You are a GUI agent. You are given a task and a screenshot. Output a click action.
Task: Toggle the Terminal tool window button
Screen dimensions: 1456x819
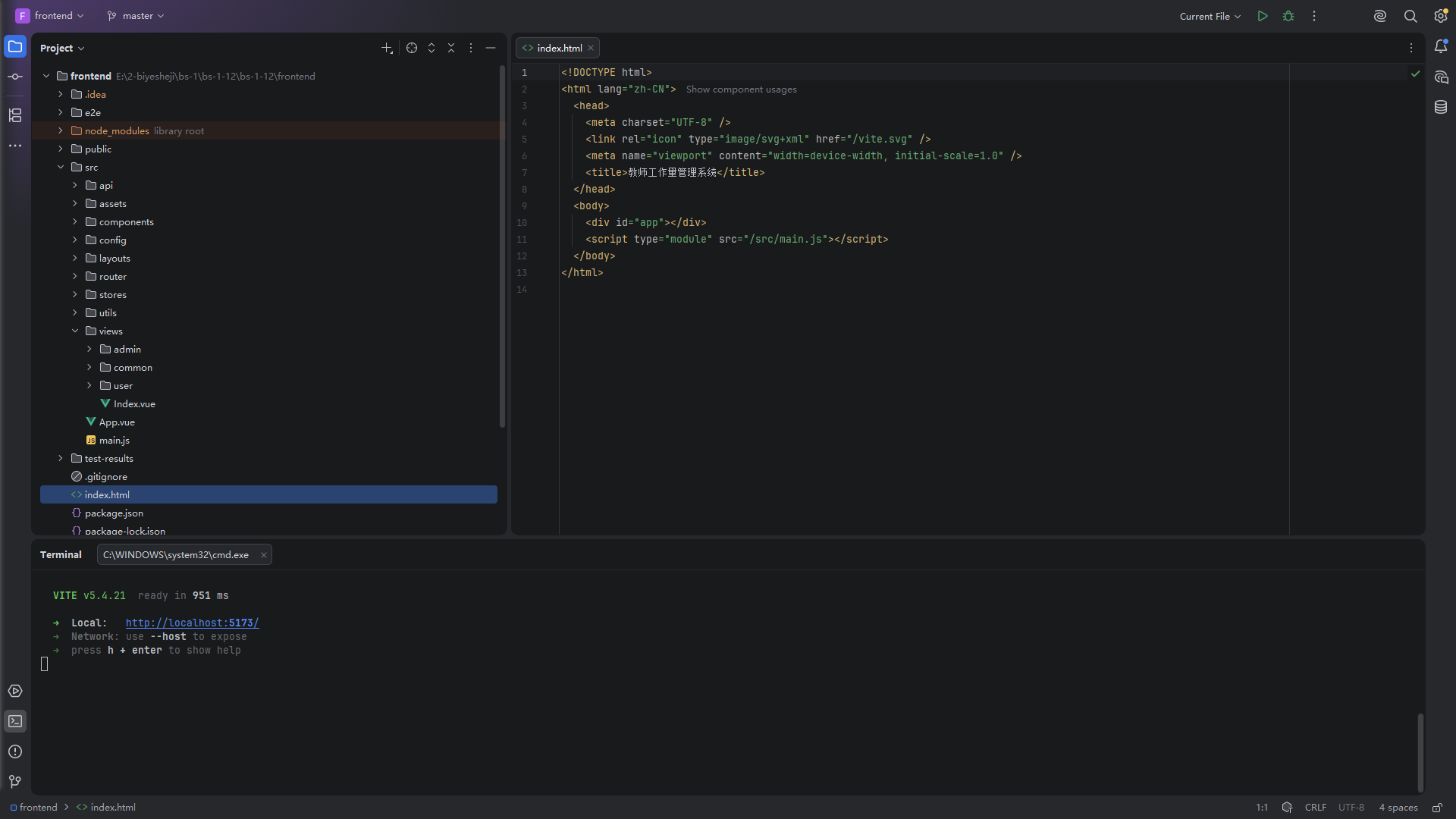click(15, 721)
